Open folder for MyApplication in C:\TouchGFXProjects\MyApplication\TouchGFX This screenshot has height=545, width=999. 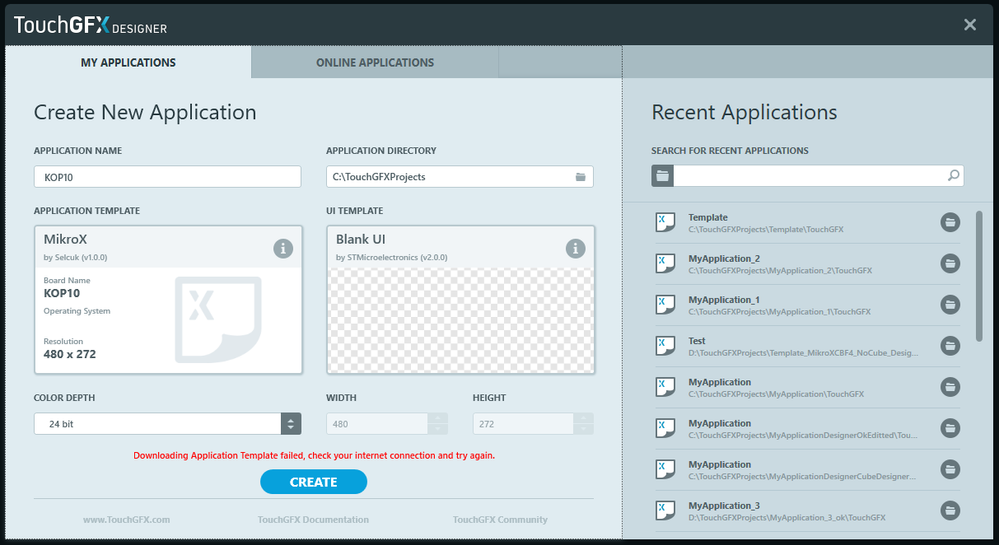[x=950, y=387]
